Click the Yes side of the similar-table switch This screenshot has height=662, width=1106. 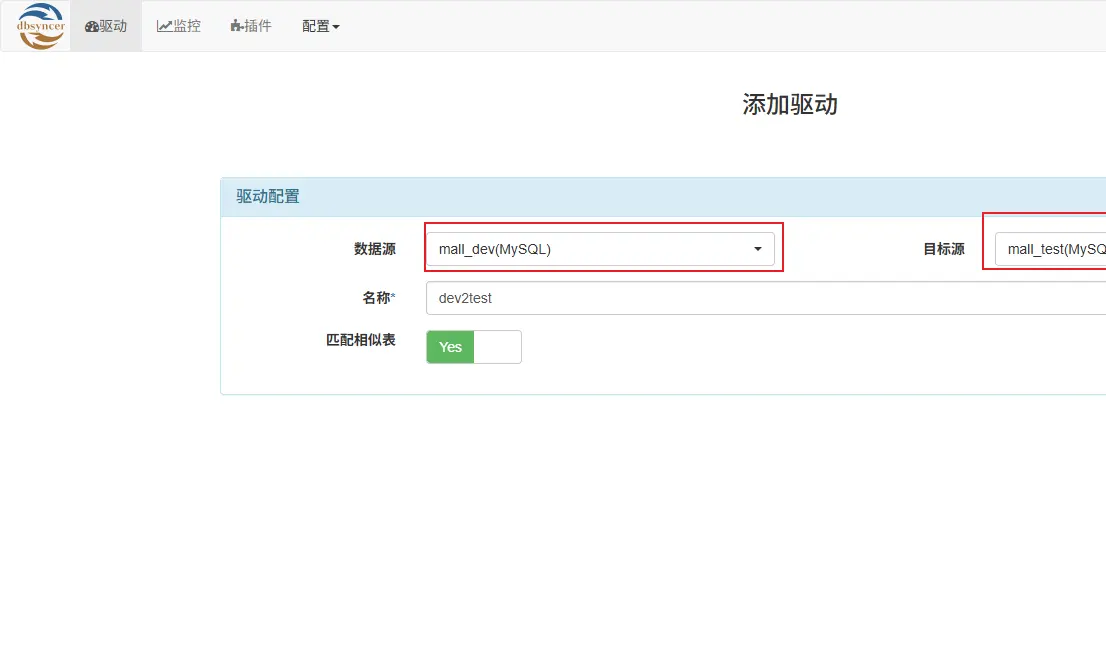click(x=448, y=347)
